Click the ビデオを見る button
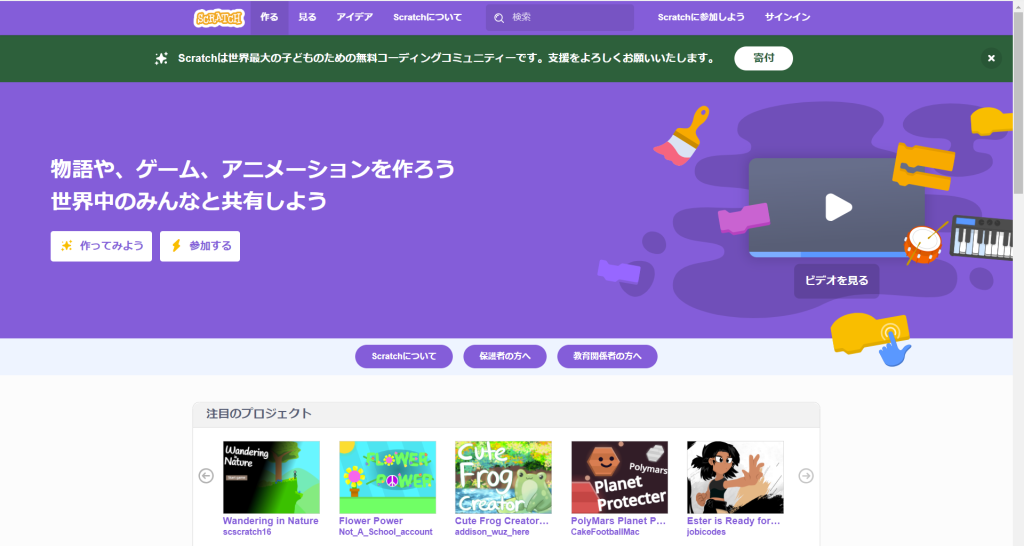Image resolution: width=1024 pixels, height=546 pixels. pyautogui.click(x=836, y=281)
